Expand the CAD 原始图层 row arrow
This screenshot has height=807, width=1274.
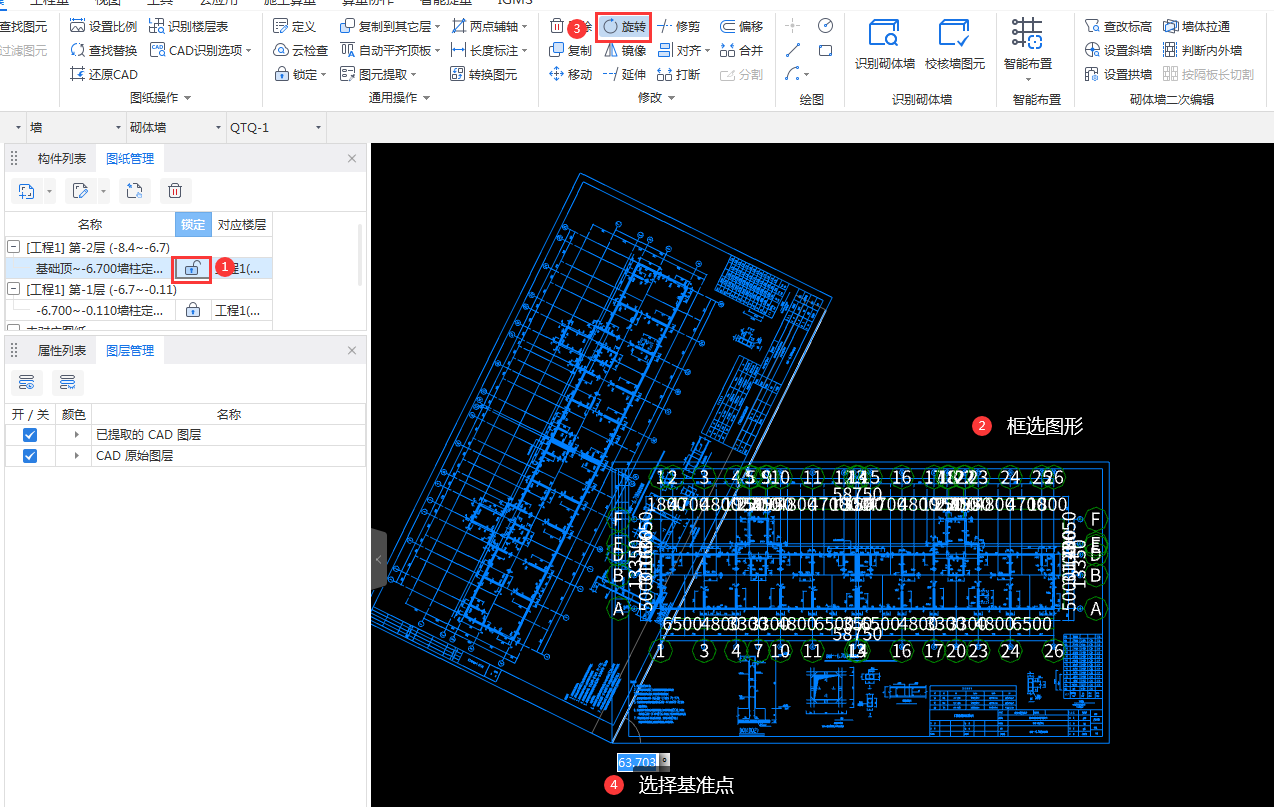[76, 455]
